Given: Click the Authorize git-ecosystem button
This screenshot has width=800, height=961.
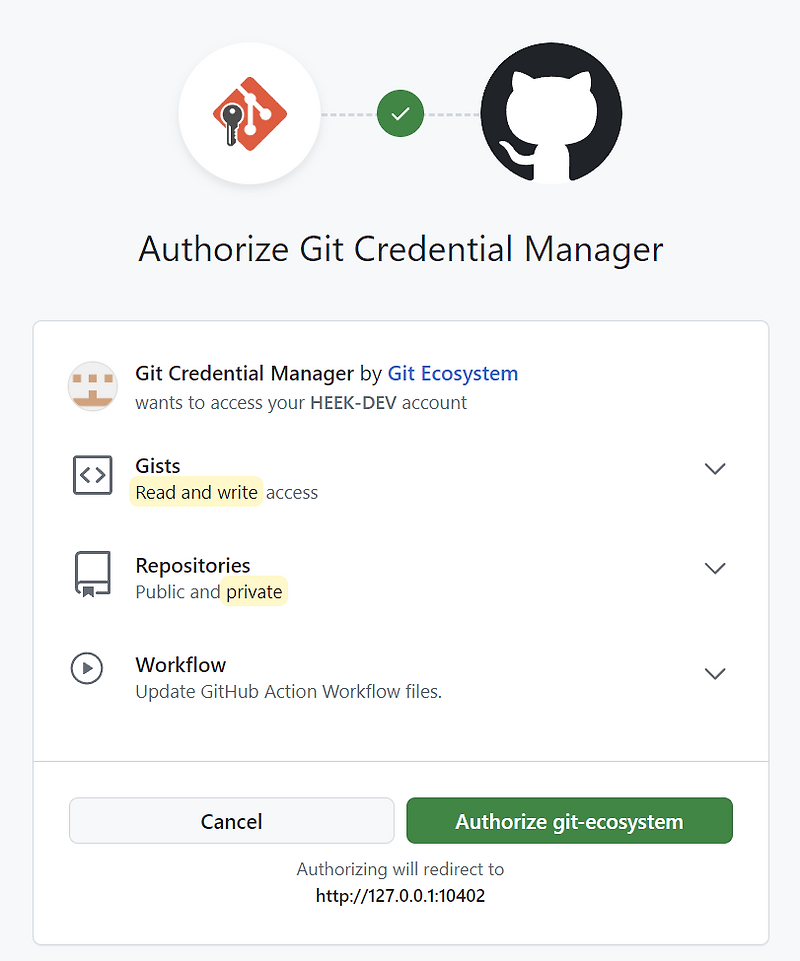Looking at the screenshot, I should (x=569, y=820).
